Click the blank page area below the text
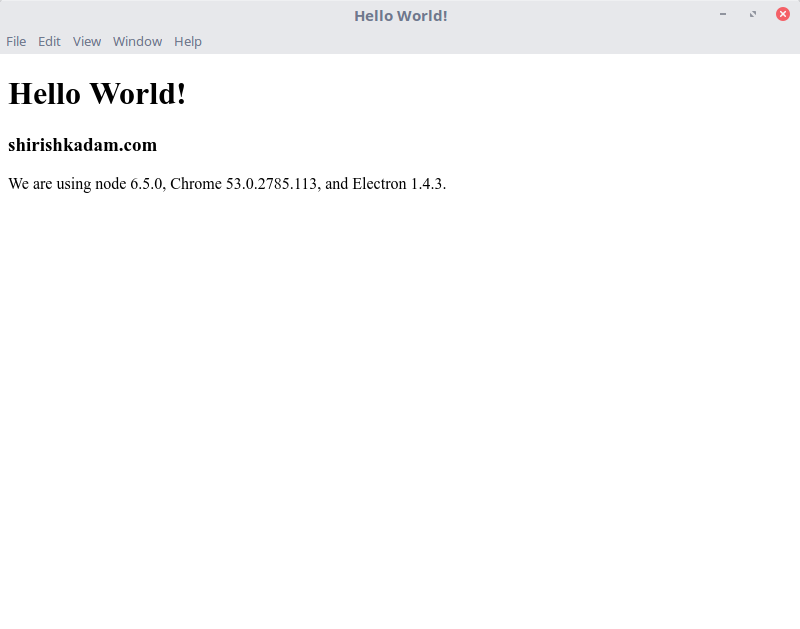The height and width of the screenshot is (629, 800). (x=400, y=400)
